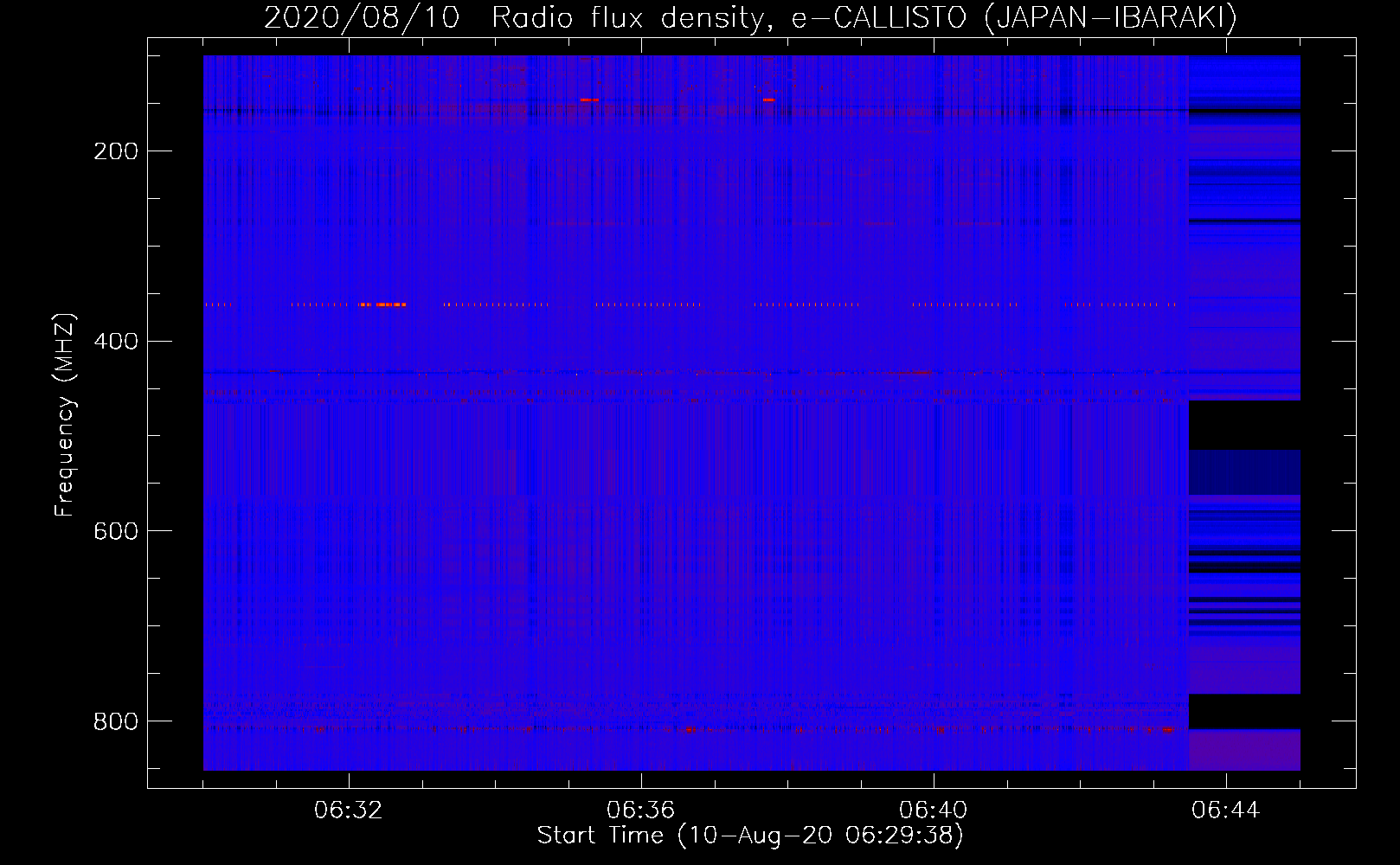Click the 'Frequency (MHZ)' axis label

[65, 414]
